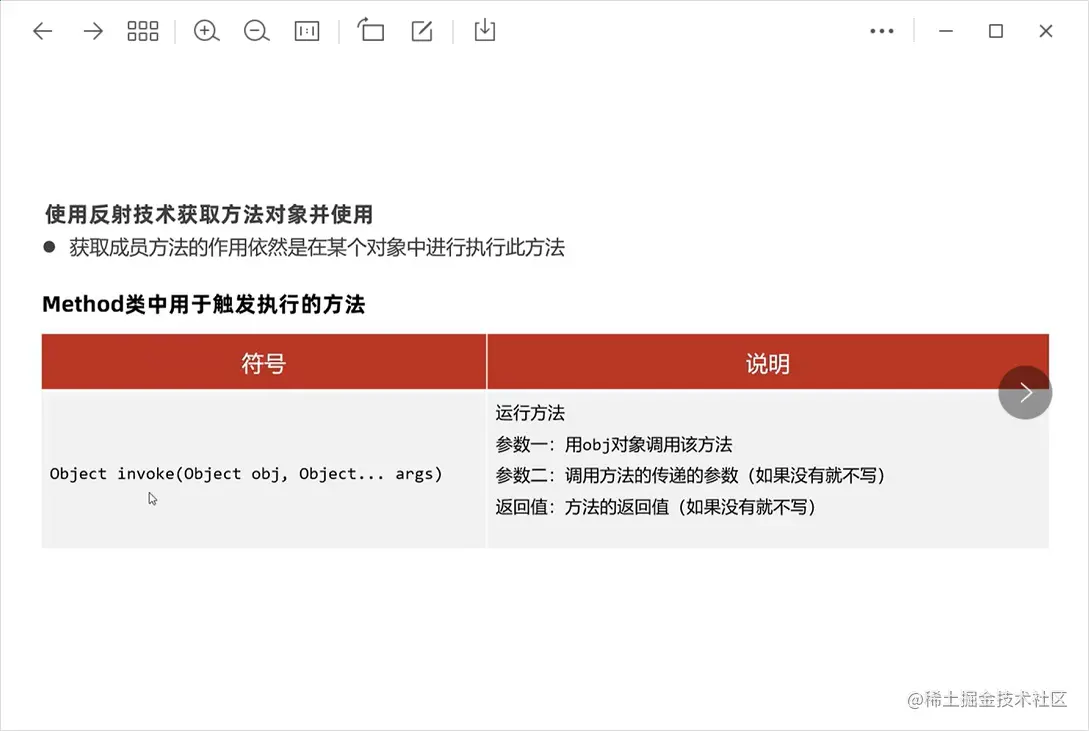The width and height of the screenshot is (1089, 731).
Task: Click heading Method类中用于触发执行的方法
Action: click(x=203, y=304)
